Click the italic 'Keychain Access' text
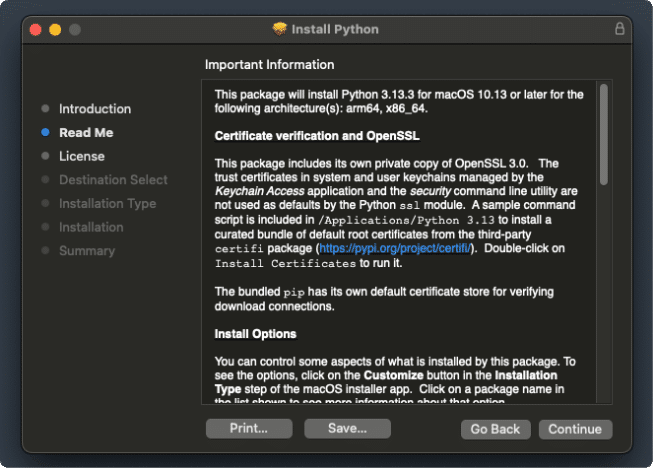The width and height of the screenshot is (653, 468). [x=259, y=191]
